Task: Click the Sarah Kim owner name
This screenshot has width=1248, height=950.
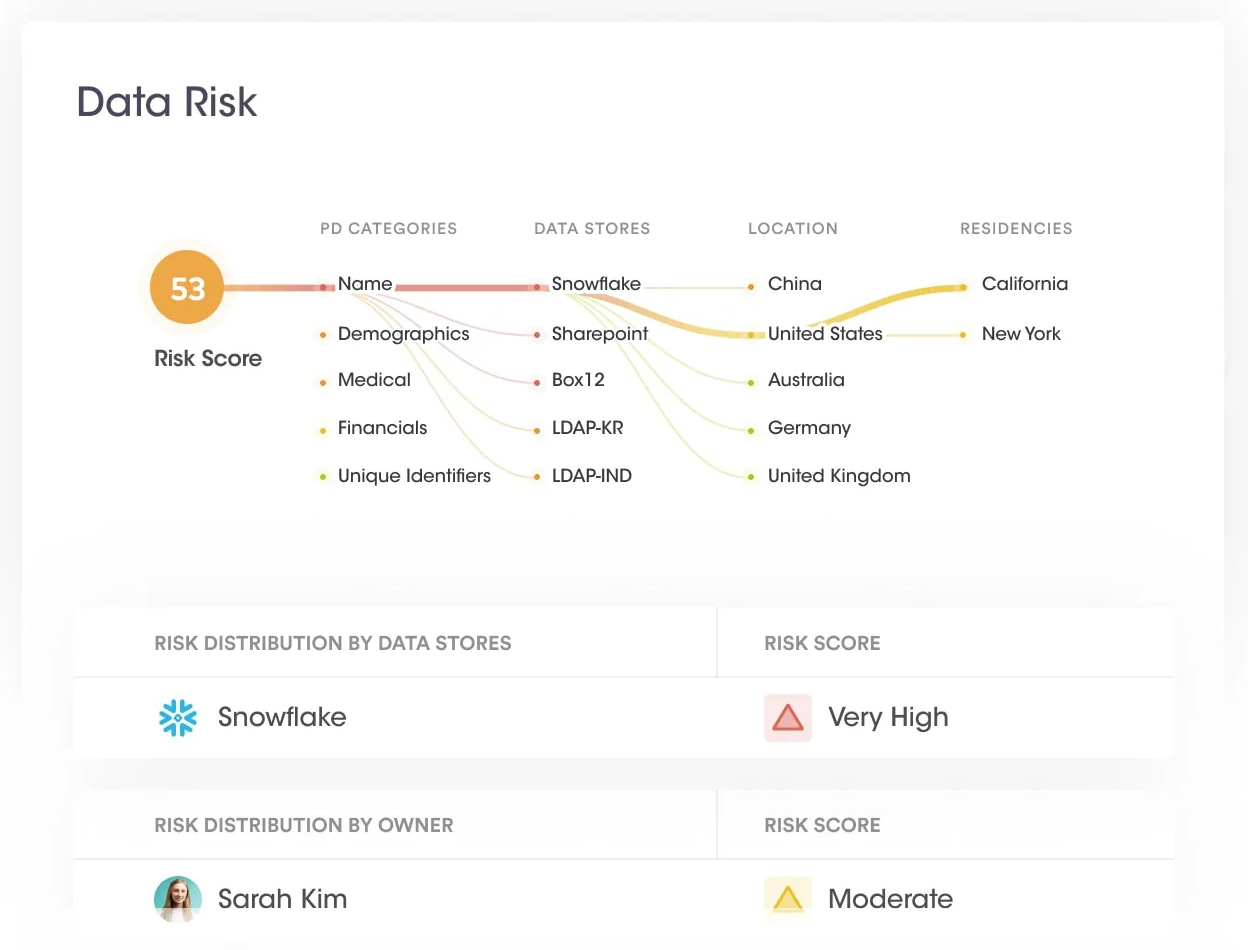Action: coord(282,899)
